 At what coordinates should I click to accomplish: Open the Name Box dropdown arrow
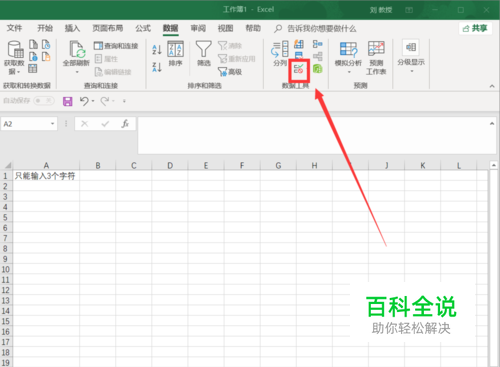pos(52,124)
